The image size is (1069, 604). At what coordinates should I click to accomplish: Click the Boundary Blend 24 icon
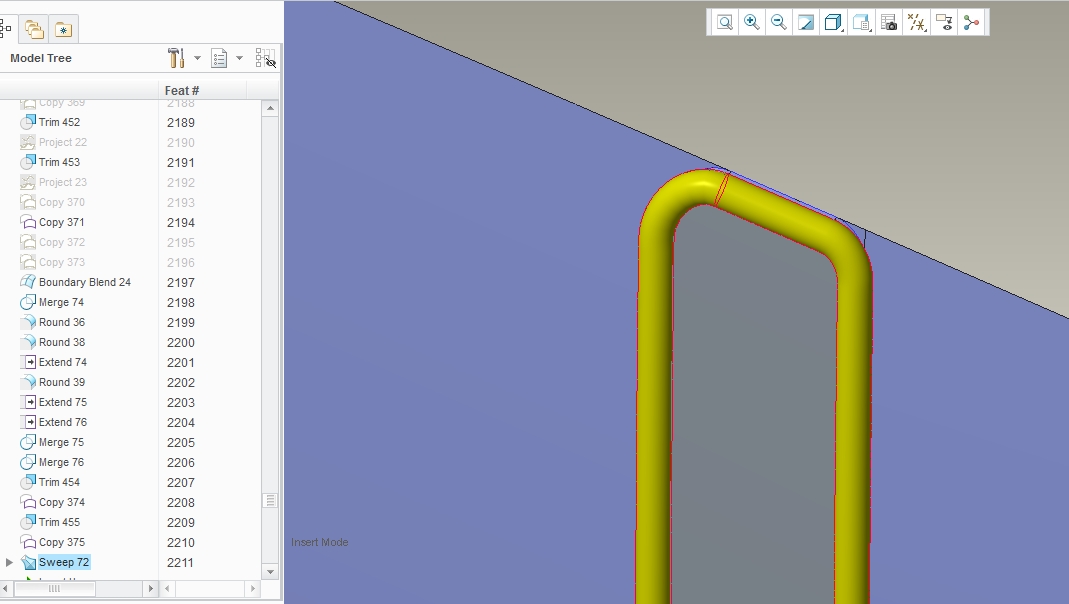click(28, 282)
